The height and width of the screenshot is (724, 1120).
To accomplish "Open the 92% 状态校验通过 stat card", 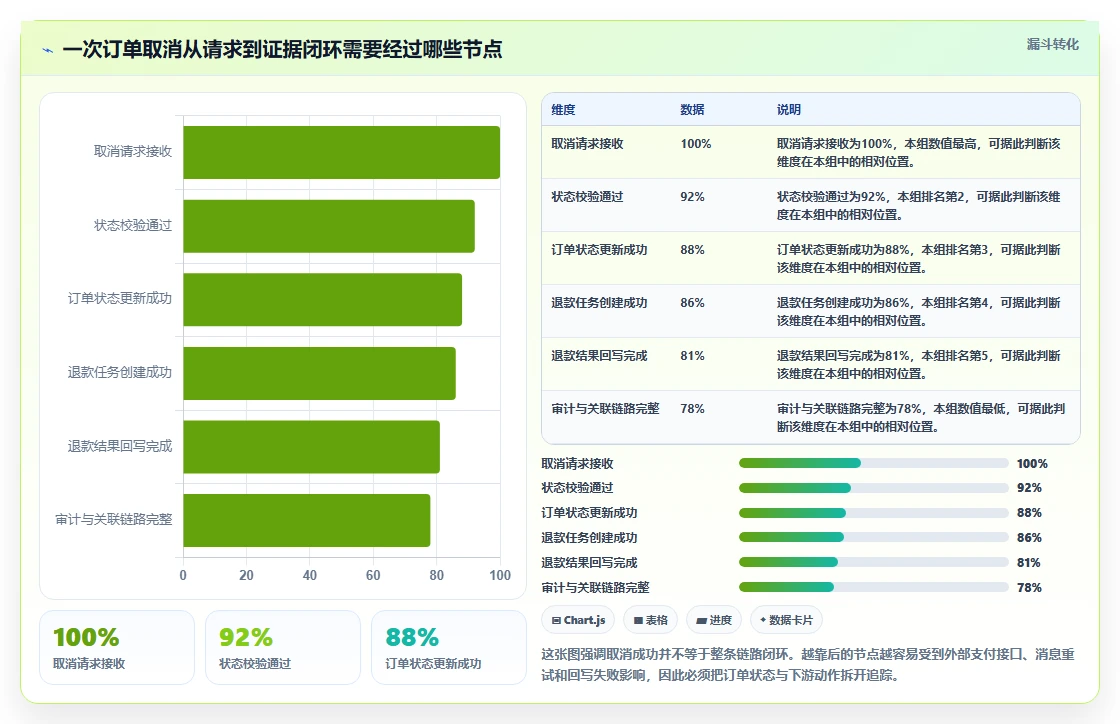I will pos(283,648).
